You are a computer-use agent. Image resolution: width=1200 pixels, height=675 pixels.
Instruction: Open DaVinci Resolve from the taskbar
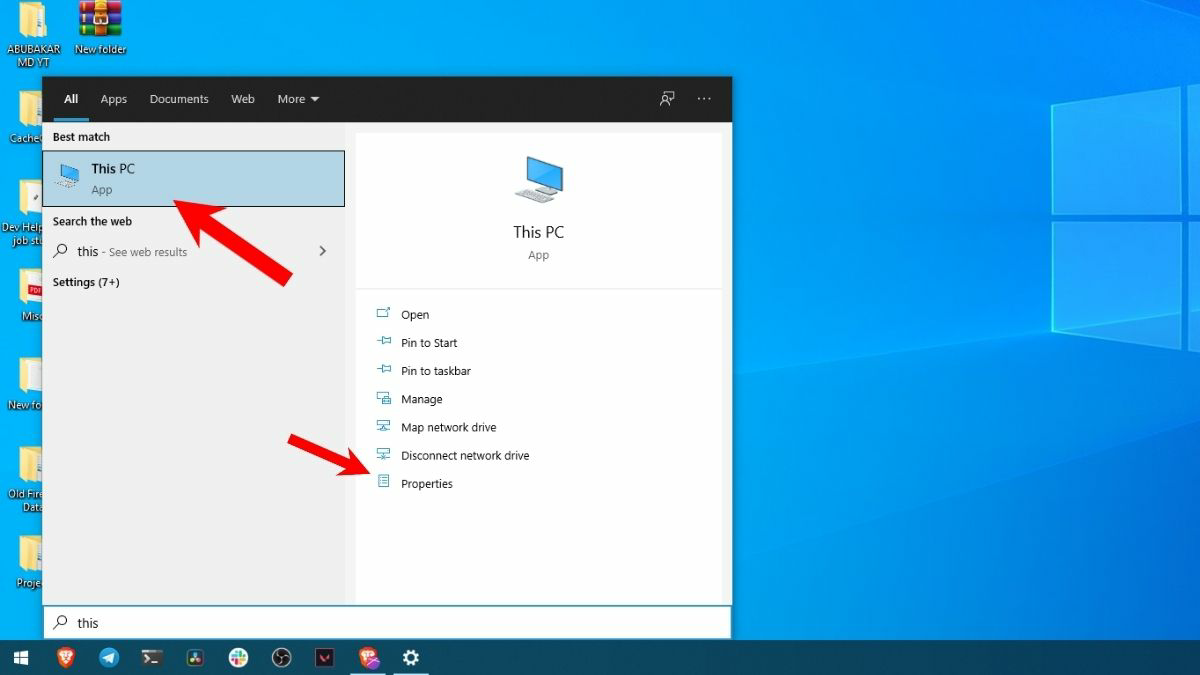(x=195, y=658)
